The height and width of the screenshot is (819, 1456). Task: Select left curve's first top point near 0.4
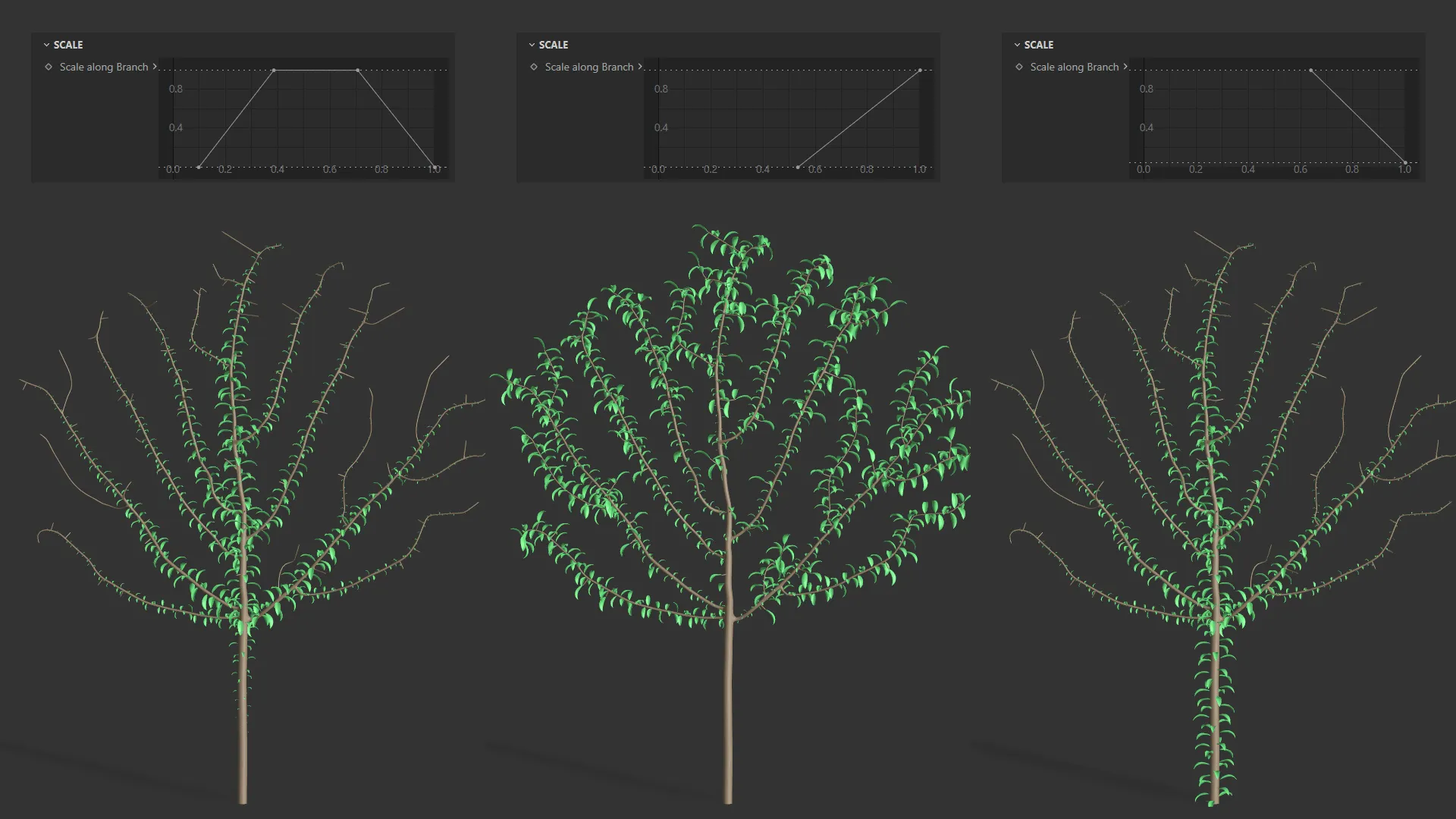point(274,71)
